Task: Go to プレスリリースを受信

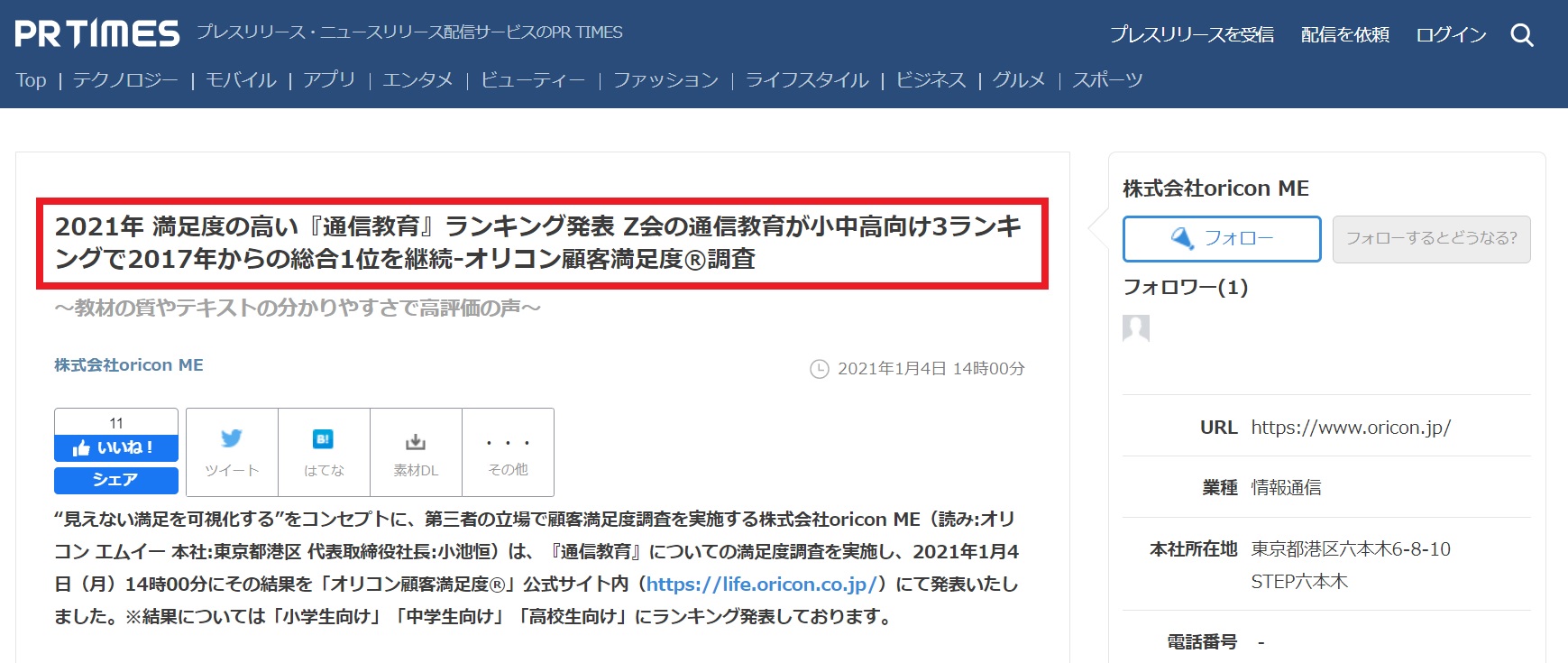Action: pos(1191,34)
